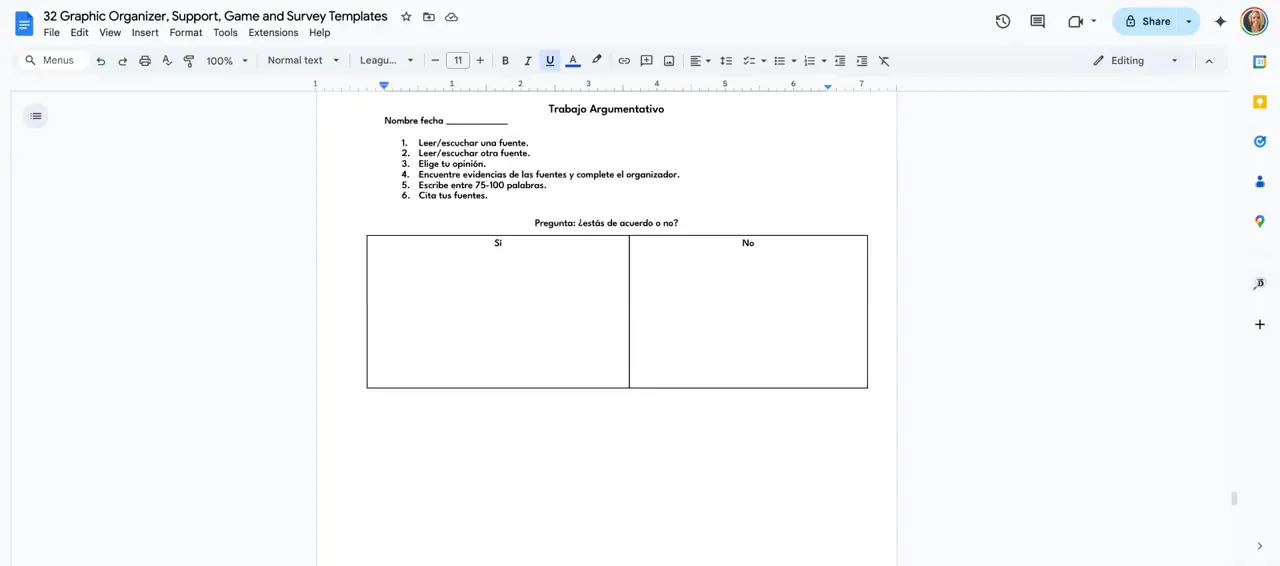Decrease the font size
The image size is (1280, 566).
tap(435, 61)
